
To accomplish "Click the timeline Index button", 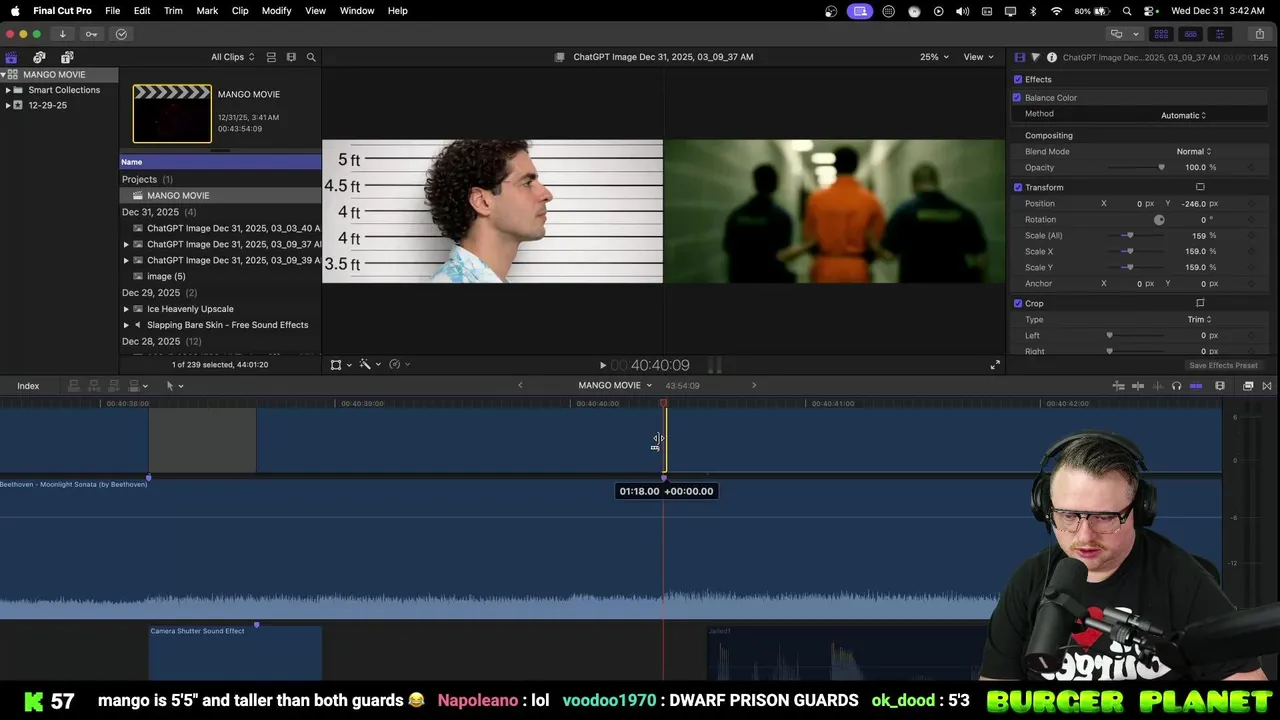I will point(28,386).
